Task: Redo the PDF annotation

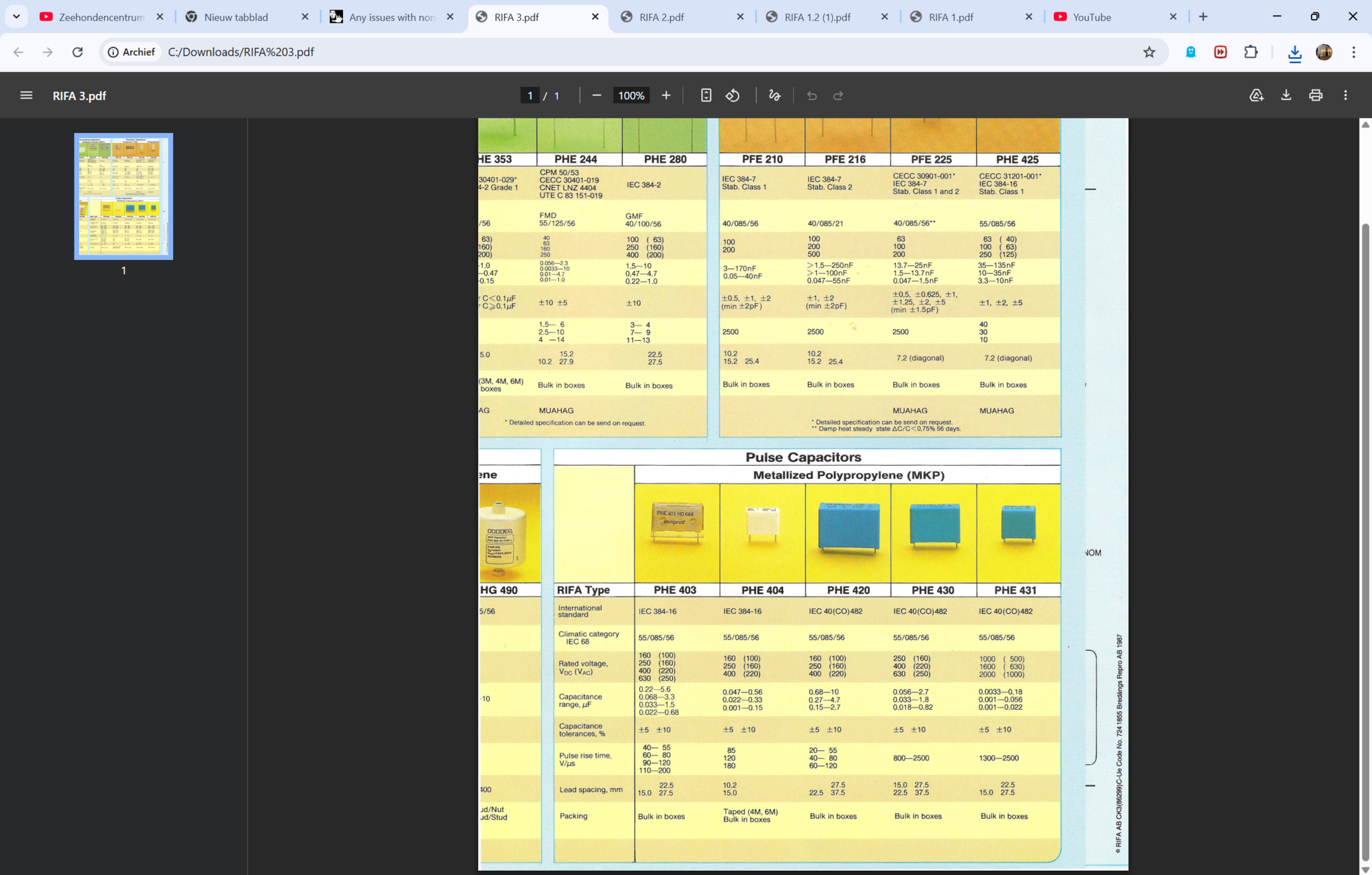Action: (838, 95)
